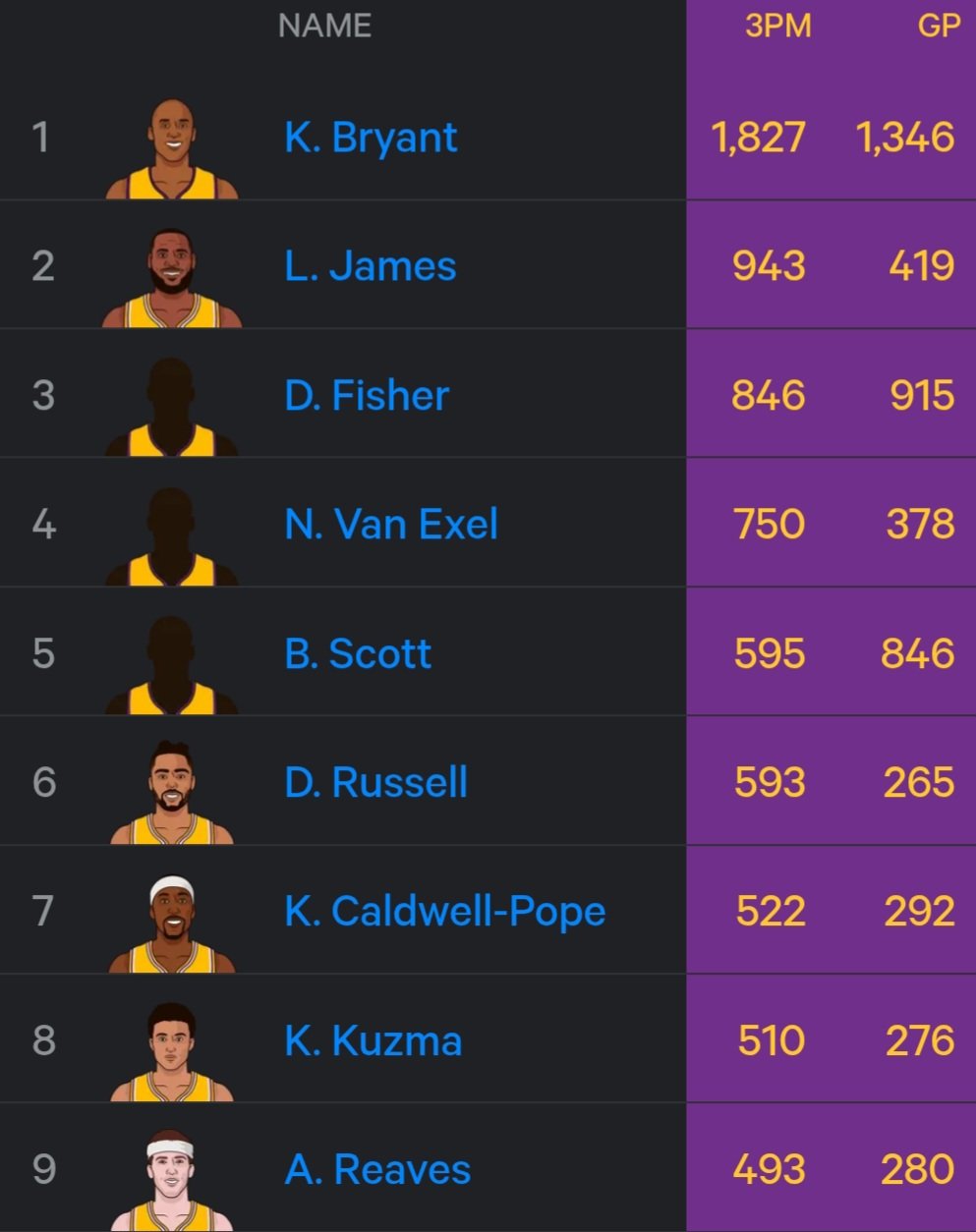Go to N. Van Exel's profile link
Image resolution: width=976 pixels, height=1232 pixels.
(391, 525)
